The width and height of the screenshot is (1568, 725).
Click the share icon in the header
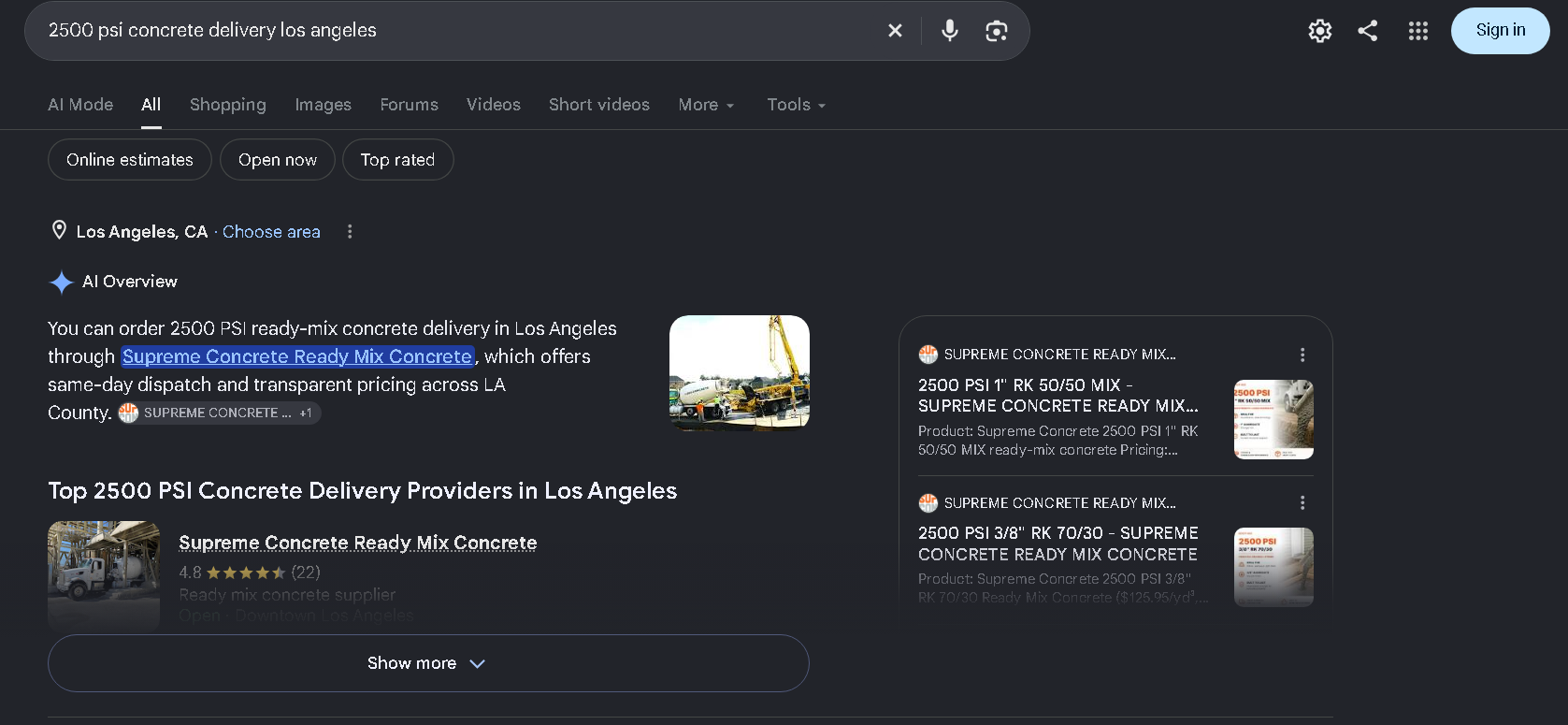click(1368, 31)
